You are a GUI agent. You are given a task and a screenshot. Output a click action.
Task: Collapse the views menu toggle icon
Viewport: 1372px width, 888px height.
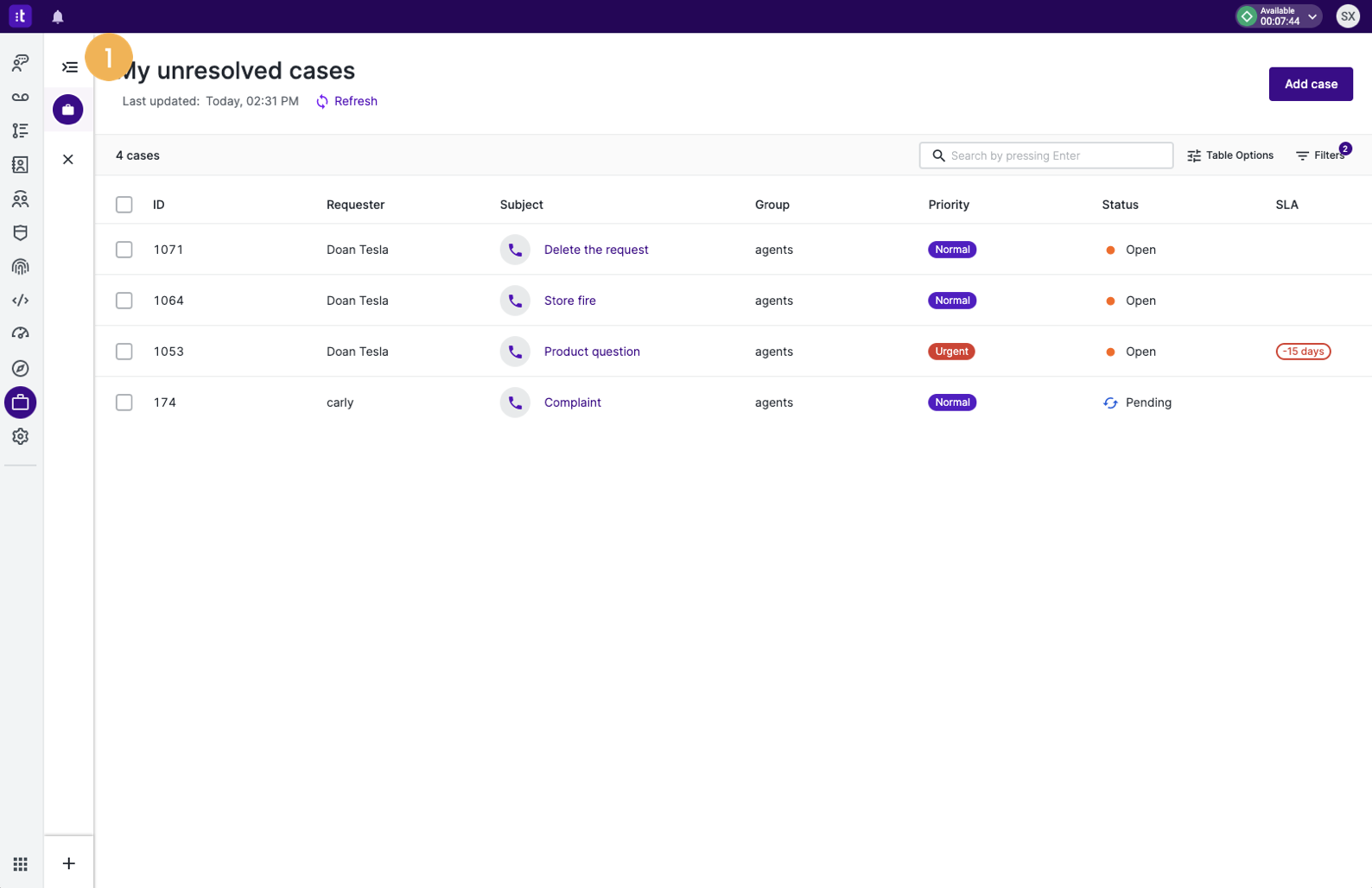pos(70,67)
